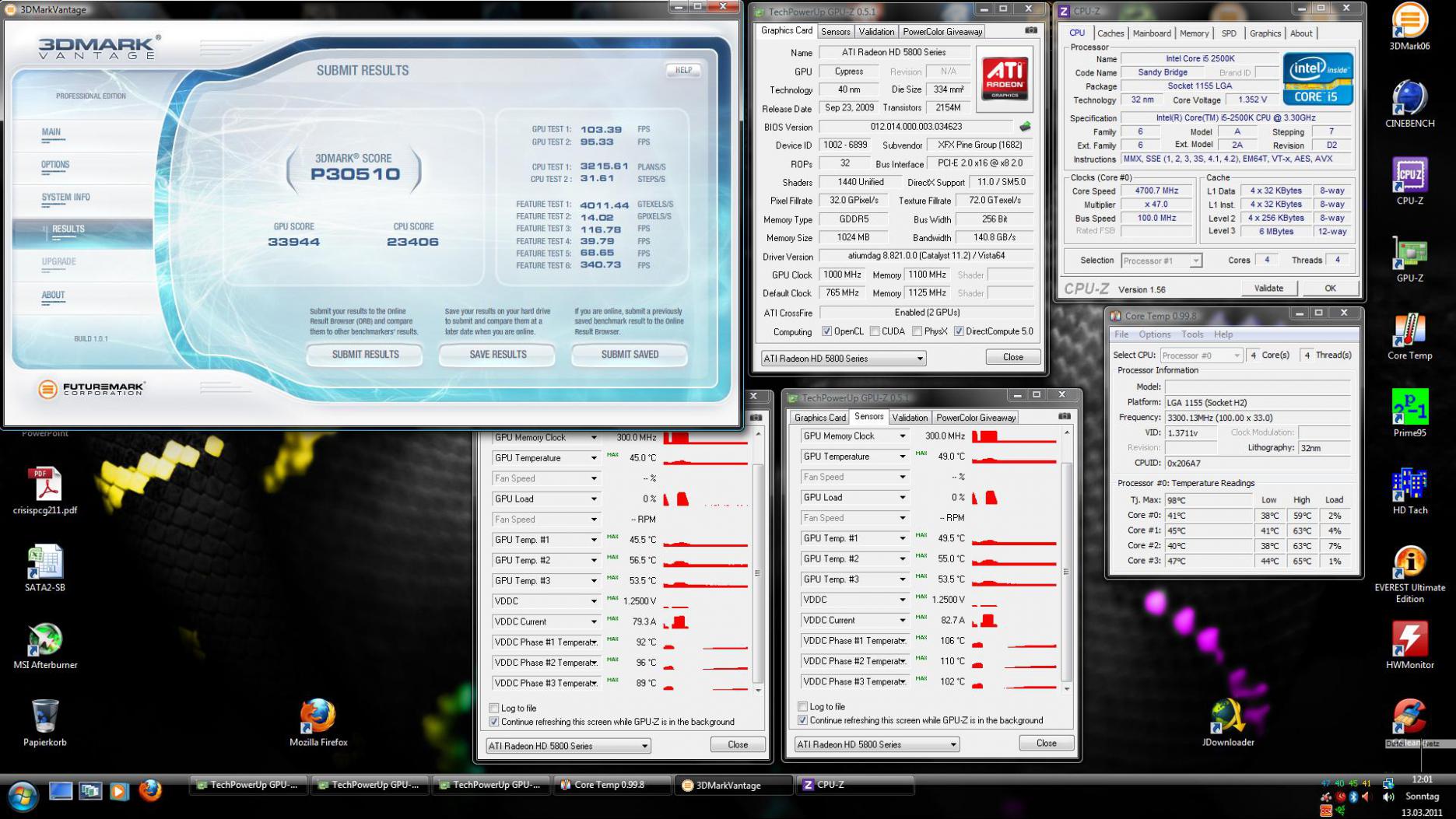Open the 3DMark06 desktop shortcut
1456x819 pixels.
(1409, 27)
